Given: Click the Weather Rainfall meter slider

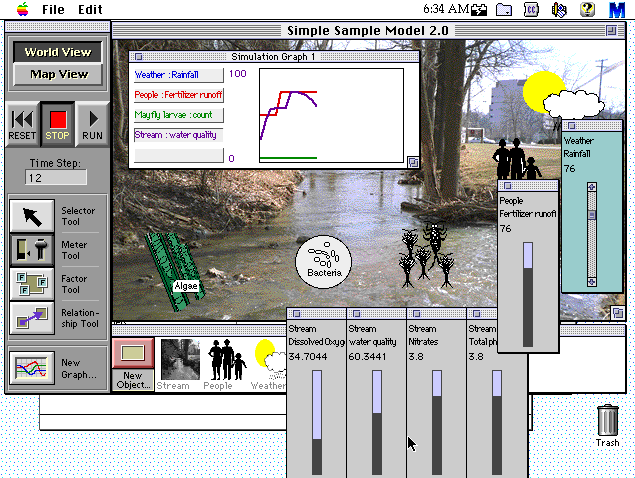Looking at the screenshot, I should click(590, 232).
